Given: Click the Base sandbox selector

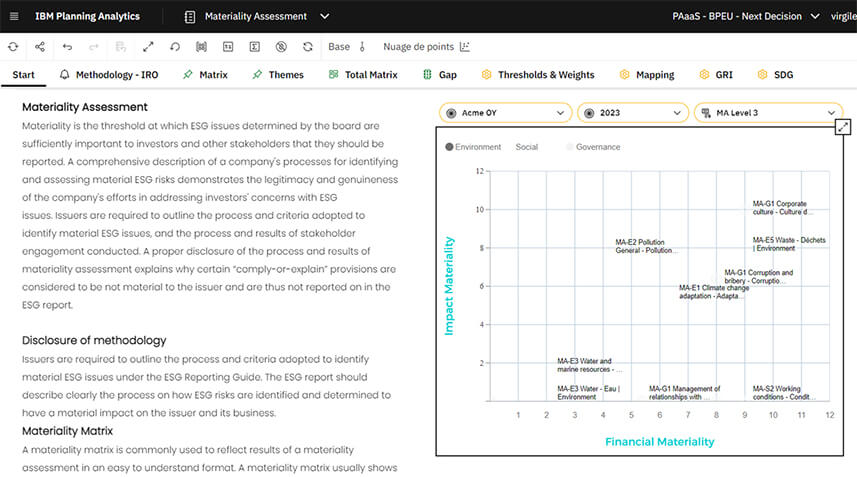Looking at the screenshot, I should 339,47.
